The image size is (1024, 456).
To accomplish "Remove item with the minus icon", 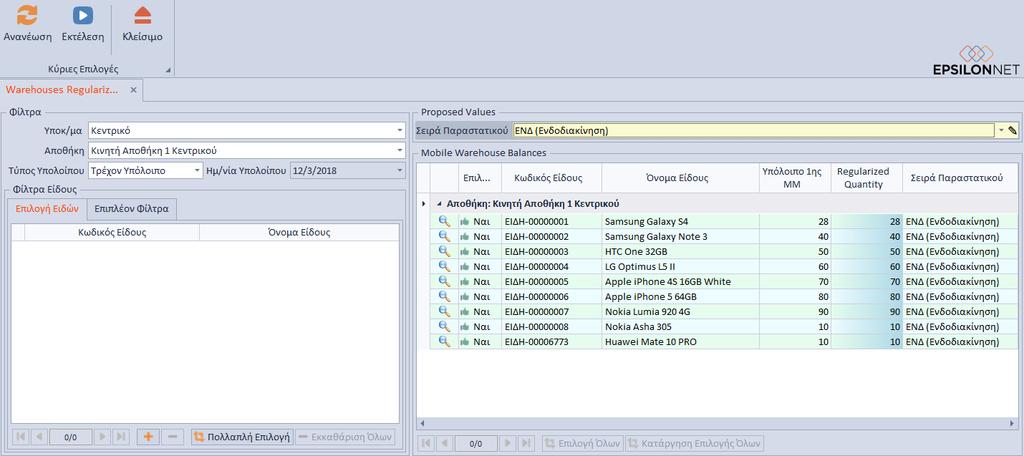I will (x=172, y=437).
